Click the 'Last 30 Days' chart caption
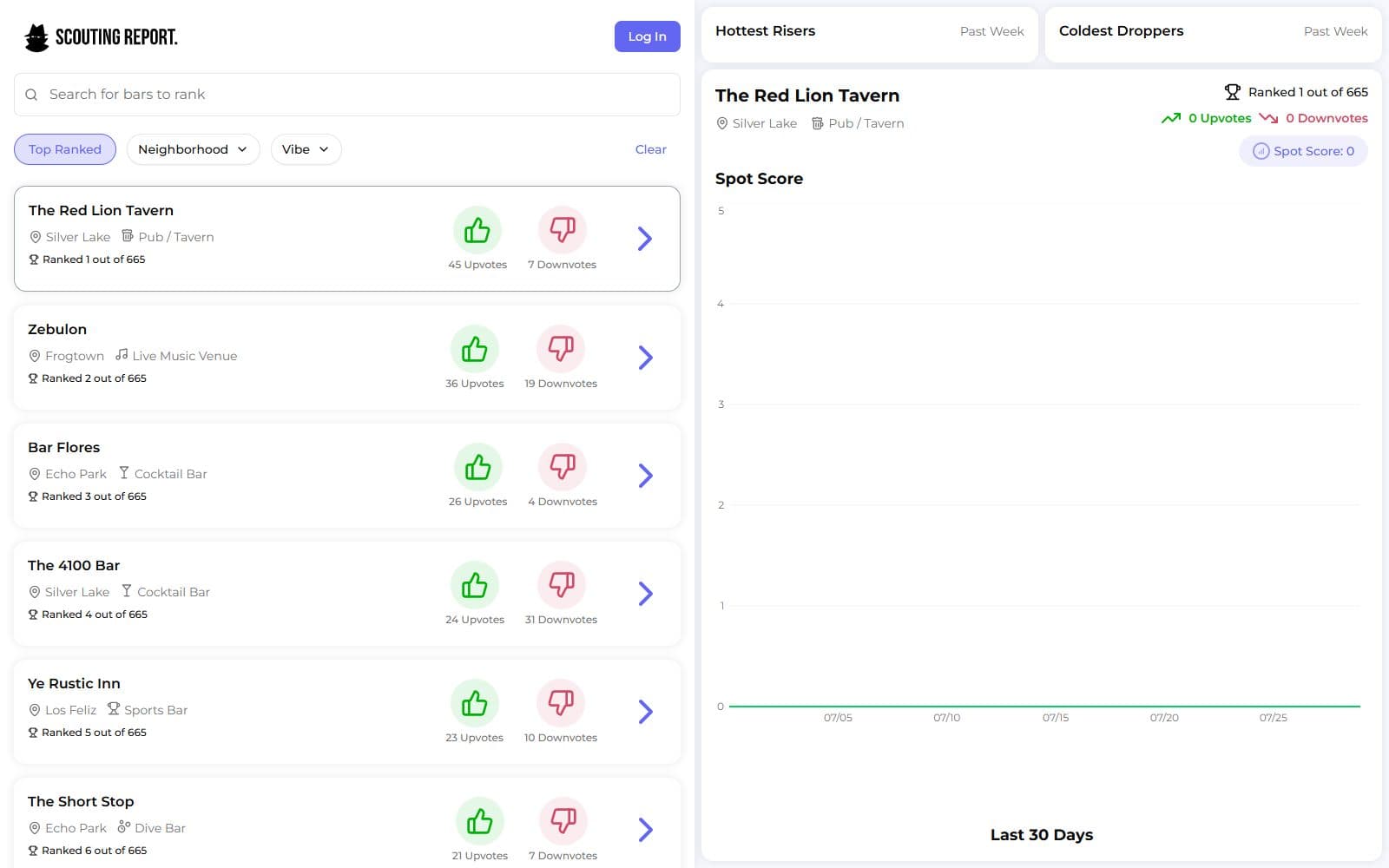Image resolution: width=1389 pixels, height=868 pixels. (1042, 835)
